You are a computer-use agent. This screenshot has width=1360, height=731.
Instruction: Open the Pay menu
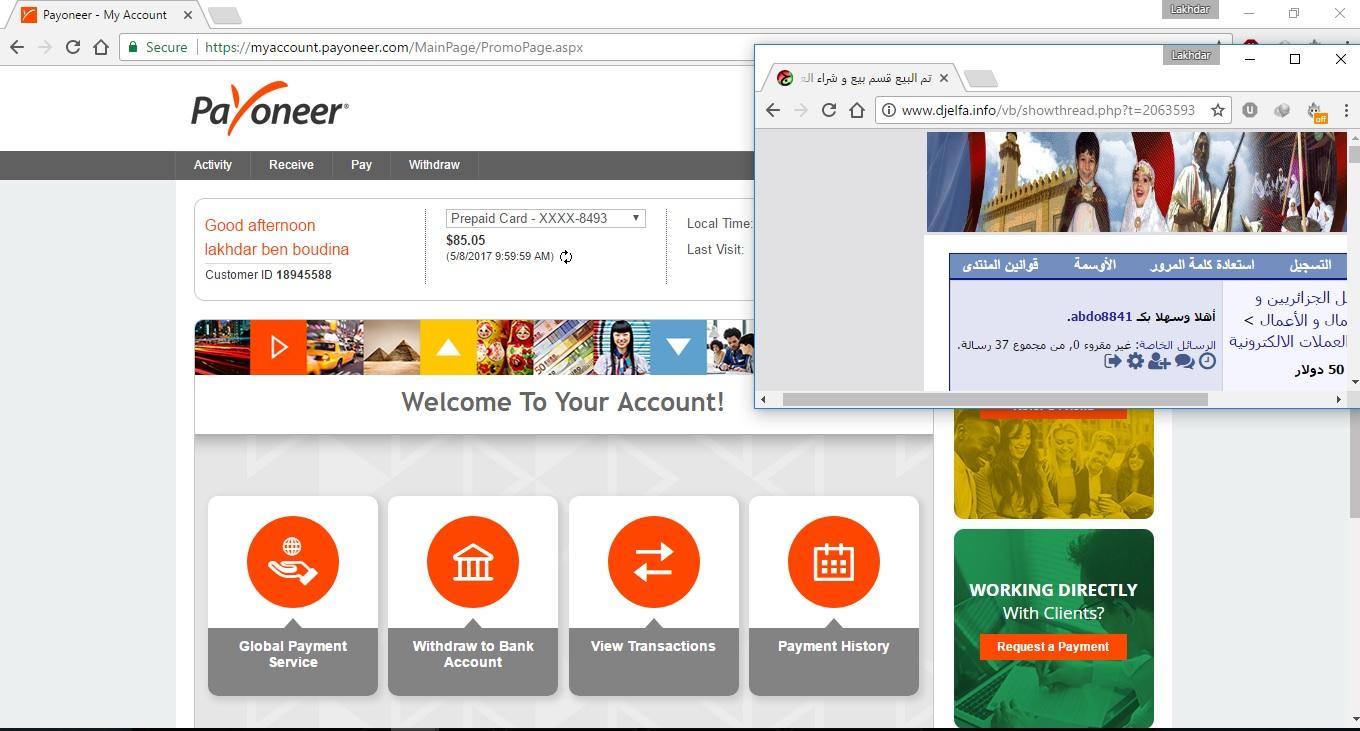point(361,165)
